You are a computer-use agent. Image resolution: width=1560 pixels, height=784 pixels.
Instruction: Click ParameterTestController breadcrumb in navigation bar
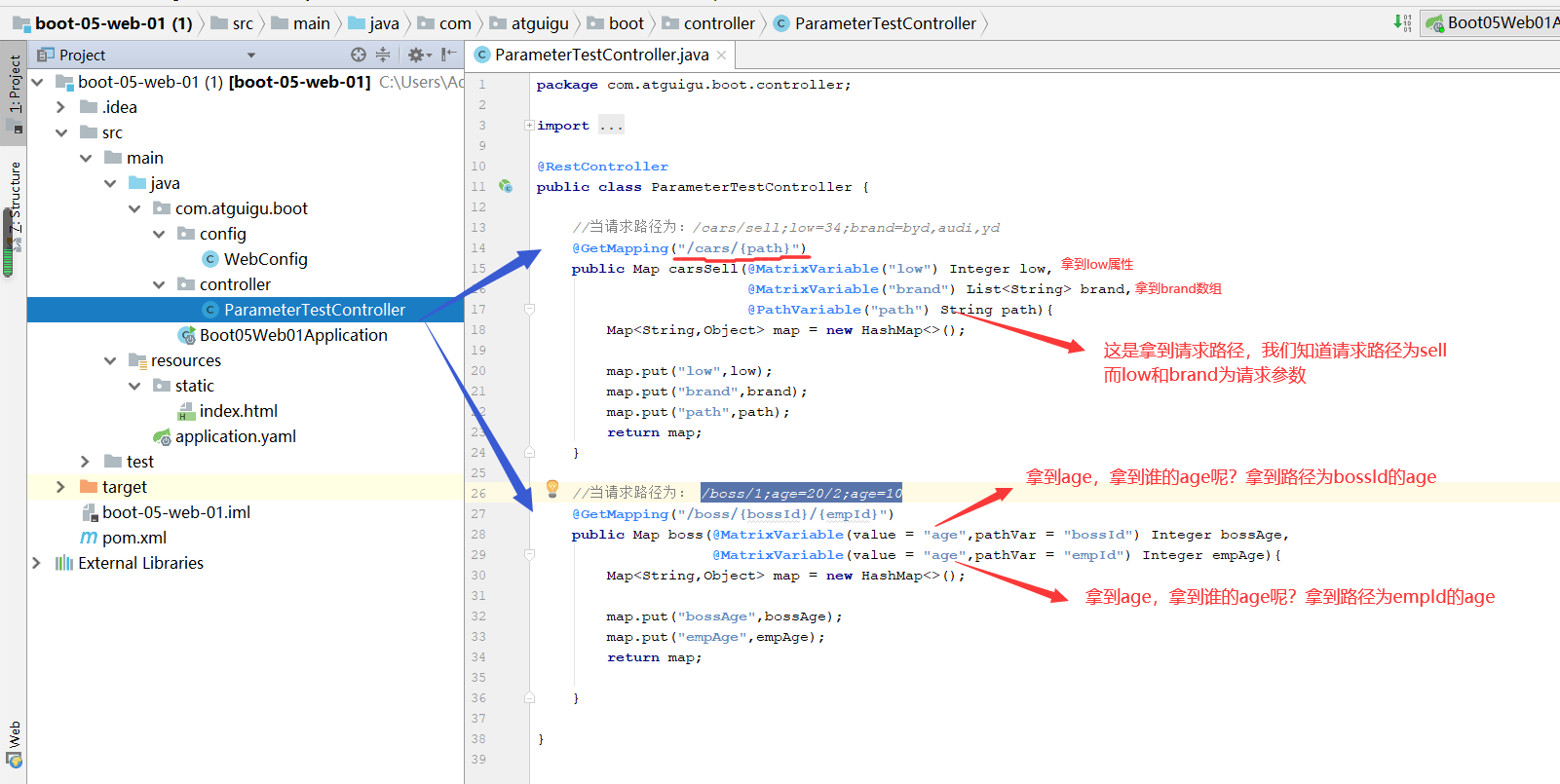coord(875,23)
